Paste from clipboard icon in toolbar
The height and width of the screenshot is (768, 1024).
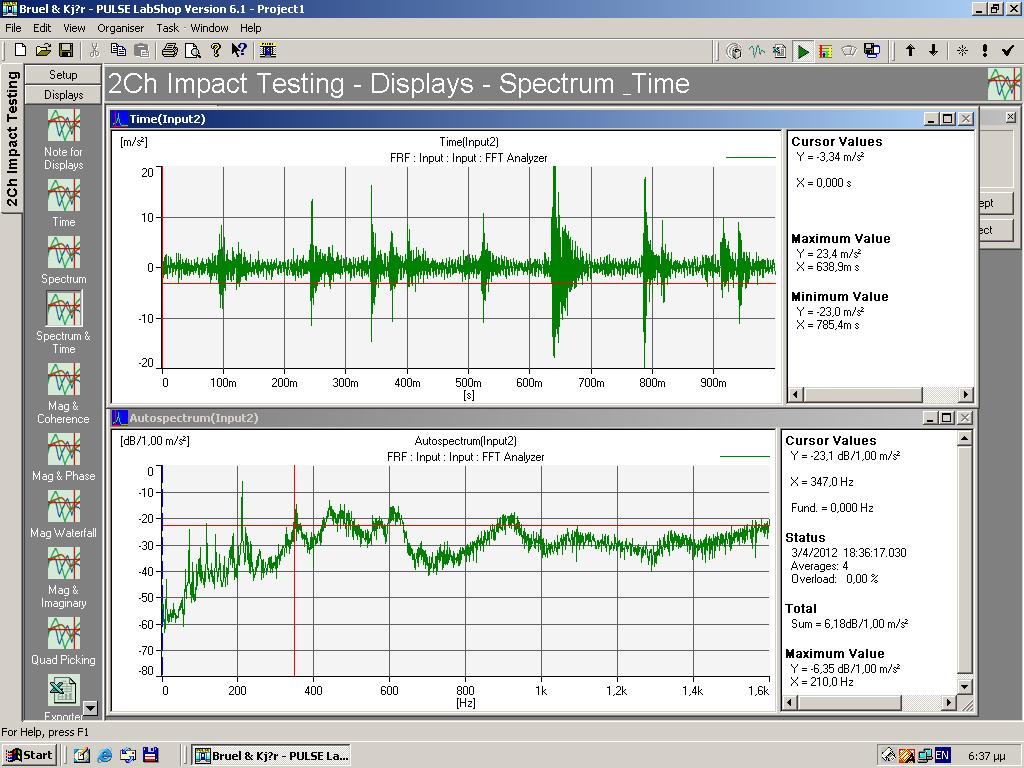point(141,50)
